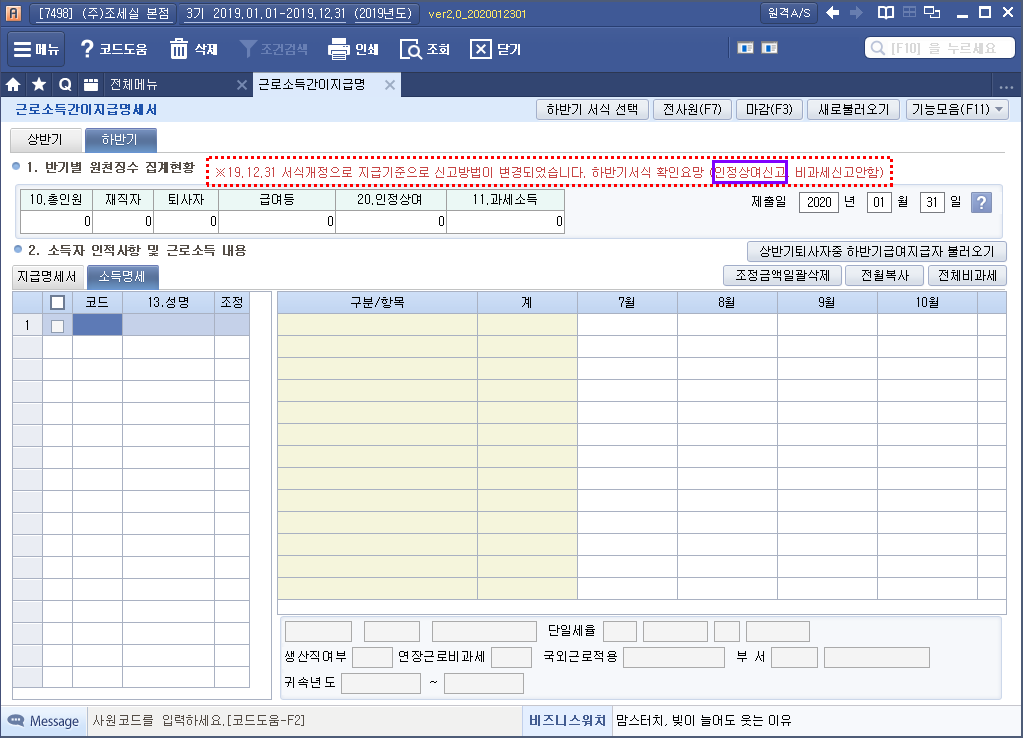This screenshot has height=738, width=1023.
Task: Click 하반기 서식 선택 button
Action: (x=592, y=110)
